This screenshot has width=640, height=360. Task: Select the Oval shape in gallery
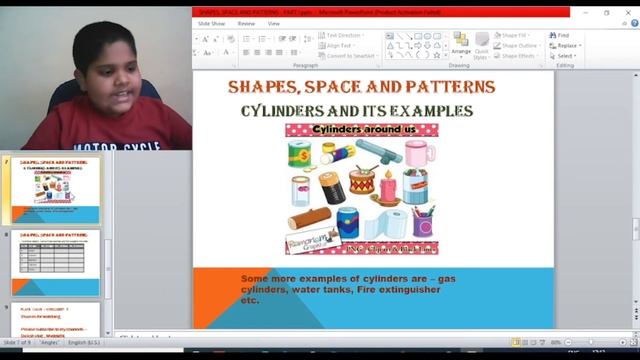point(428,36)
